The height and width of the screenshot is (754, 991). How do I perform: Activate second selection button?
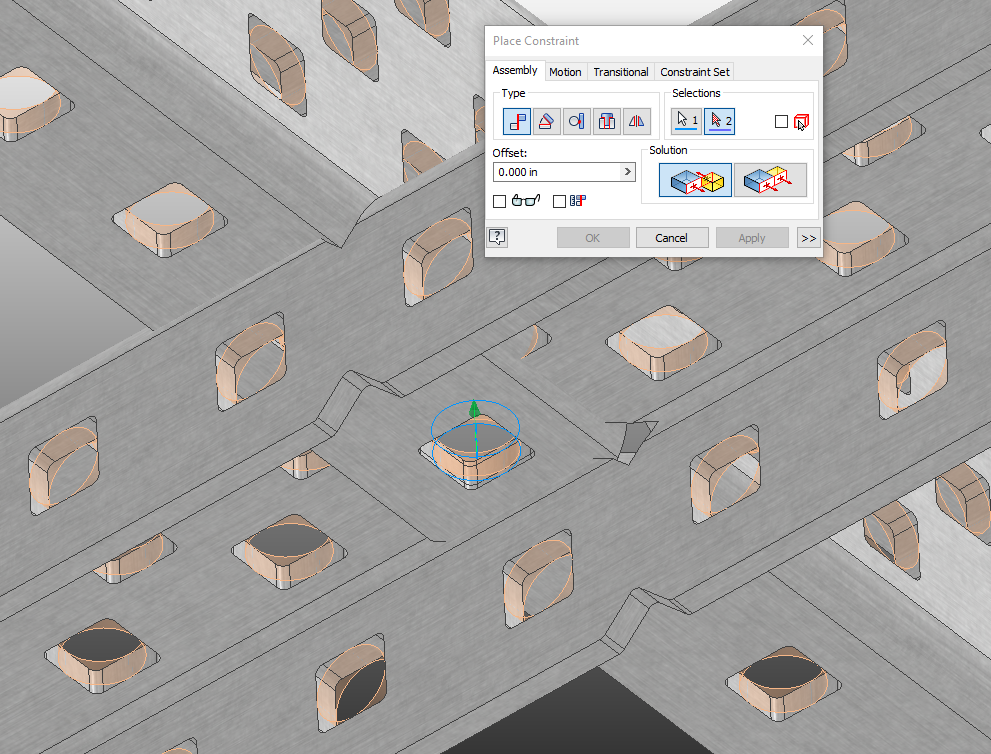click(719, 121)
